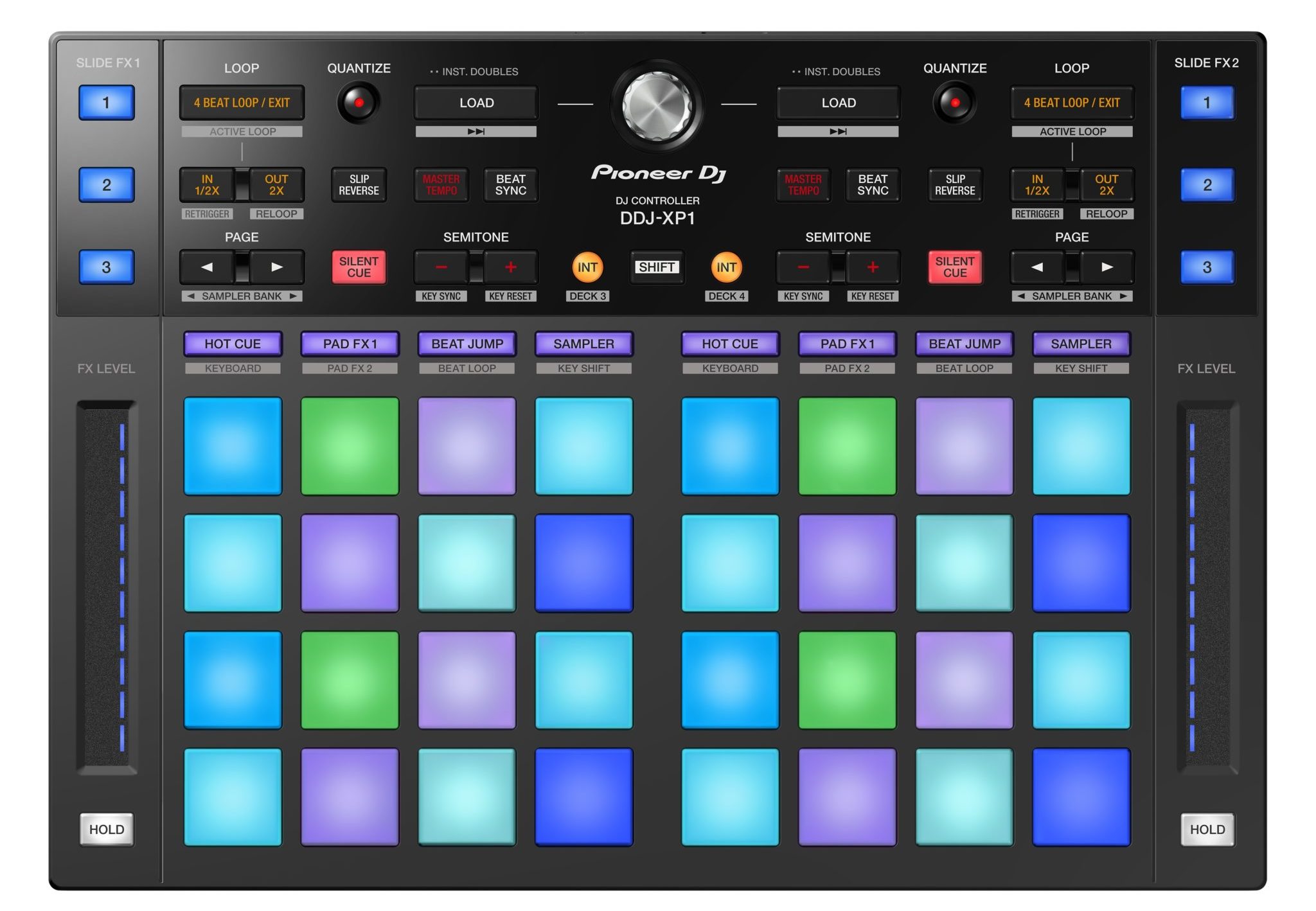This screenshot has width=1316, height=911.
Task: Tap right INT button above DECK 4
Action: [727, 267]
